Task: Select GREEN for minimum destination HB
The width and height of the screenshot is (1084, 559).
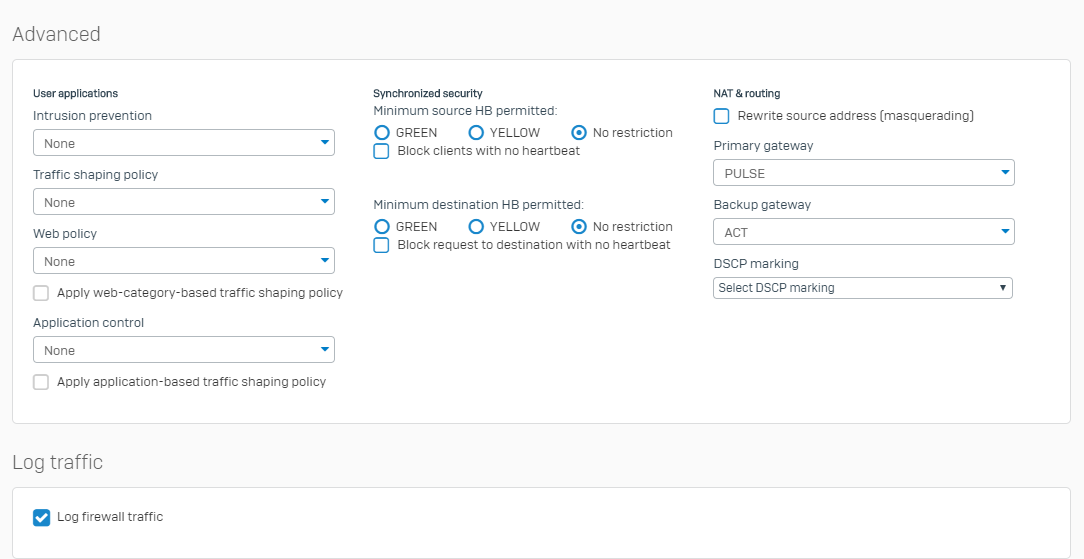Action: (381, 227)
